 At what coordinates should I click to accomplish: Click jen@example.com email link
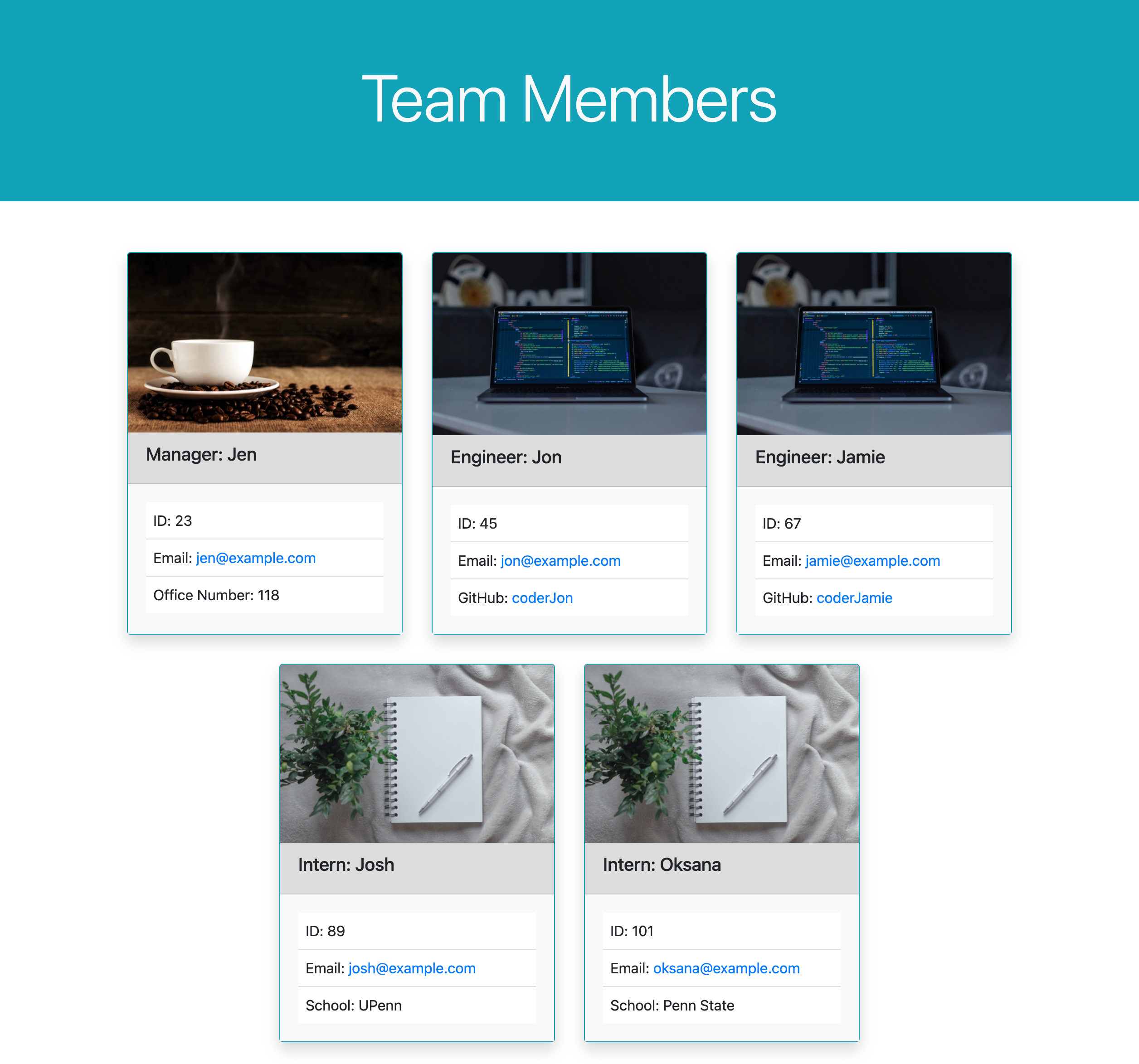[256, 558]
